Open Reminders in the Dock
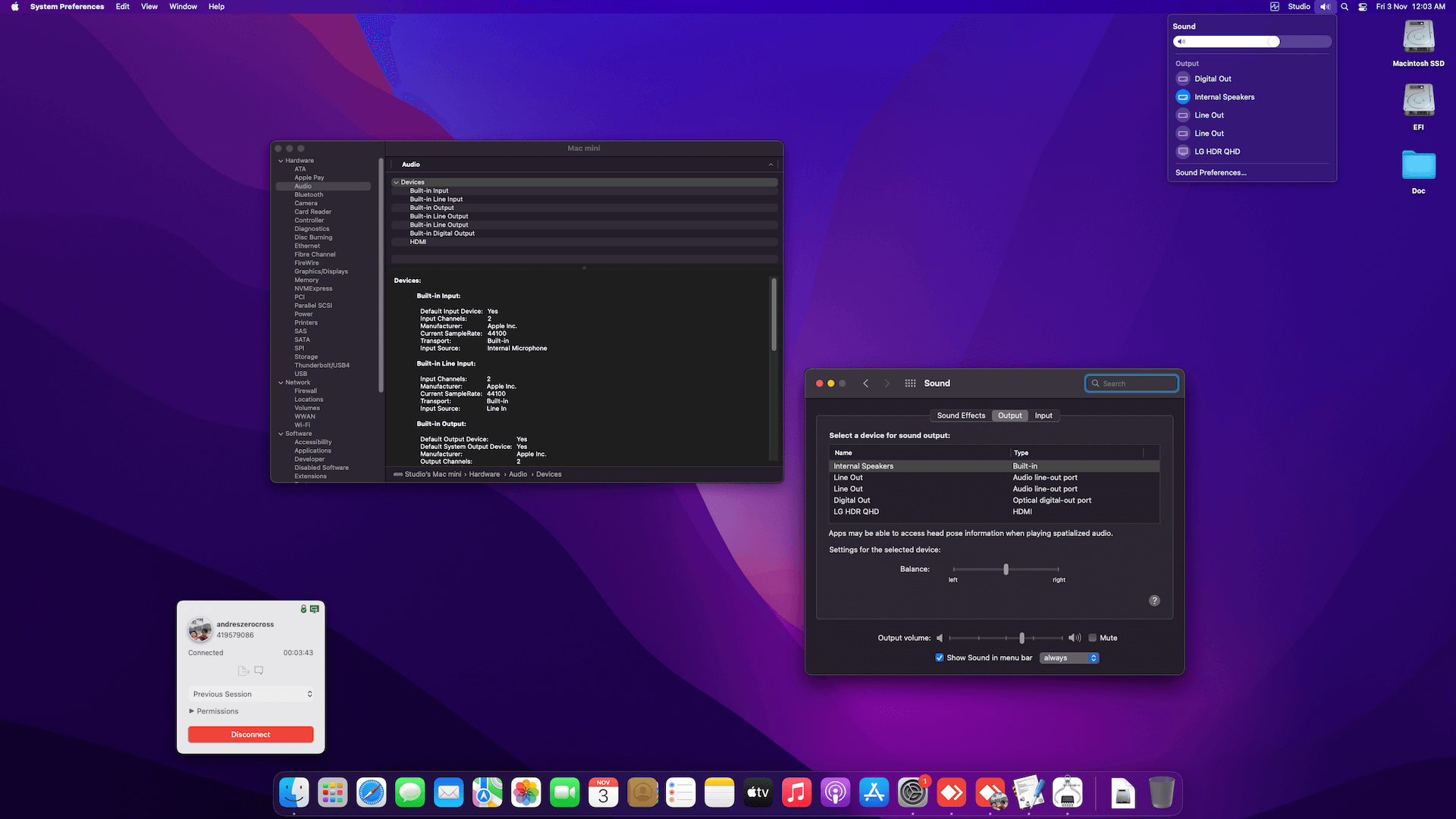 tap(681, 793)
